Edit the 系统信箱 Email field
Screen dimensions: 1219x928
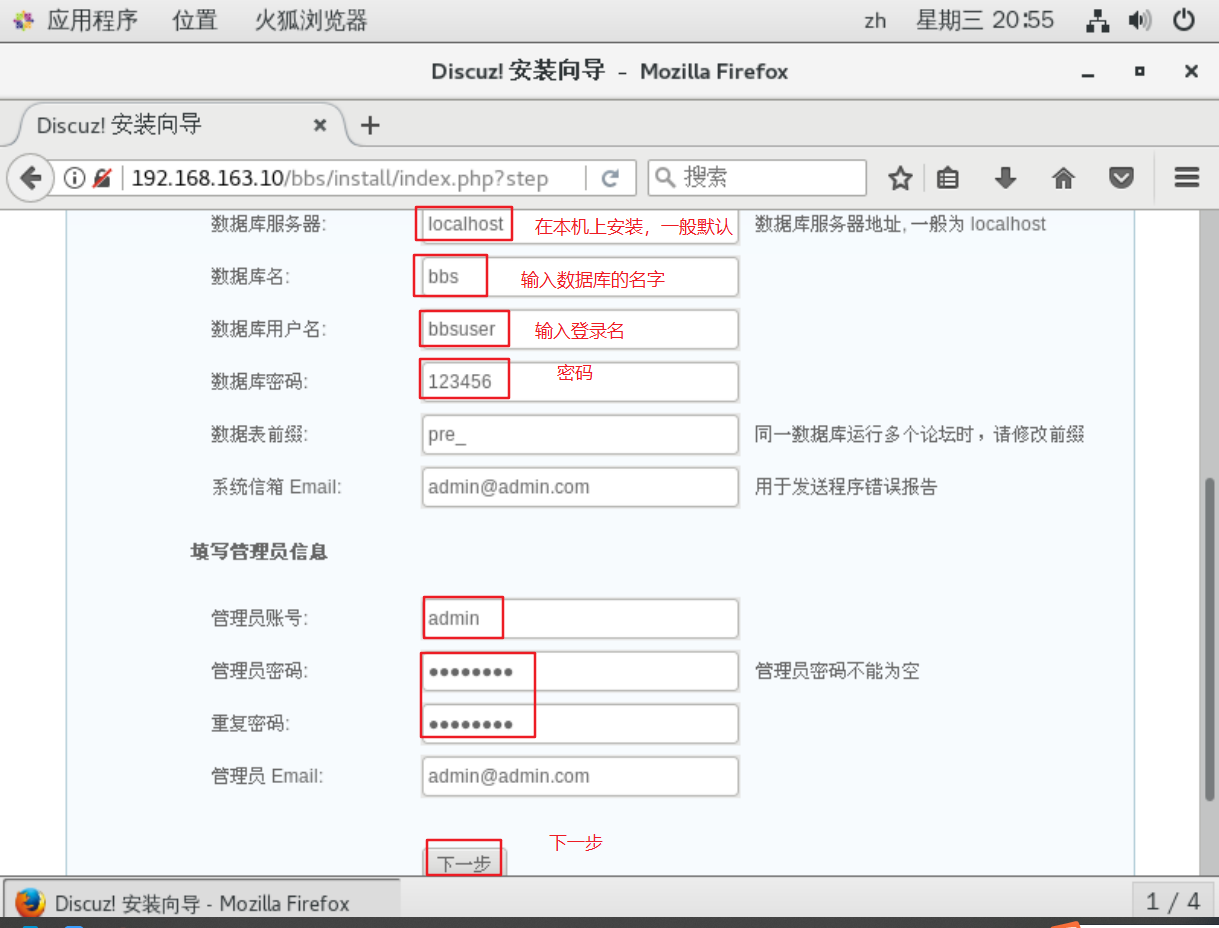[580, 487]
